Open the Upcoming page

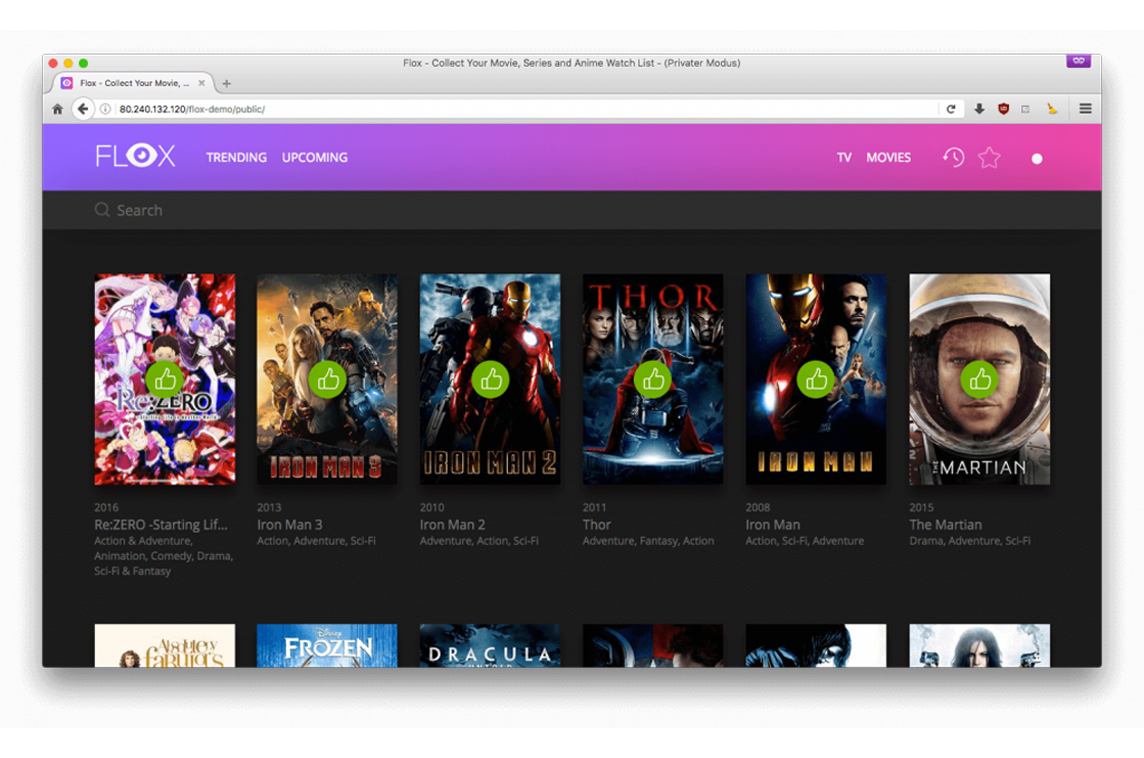[314, 158]
